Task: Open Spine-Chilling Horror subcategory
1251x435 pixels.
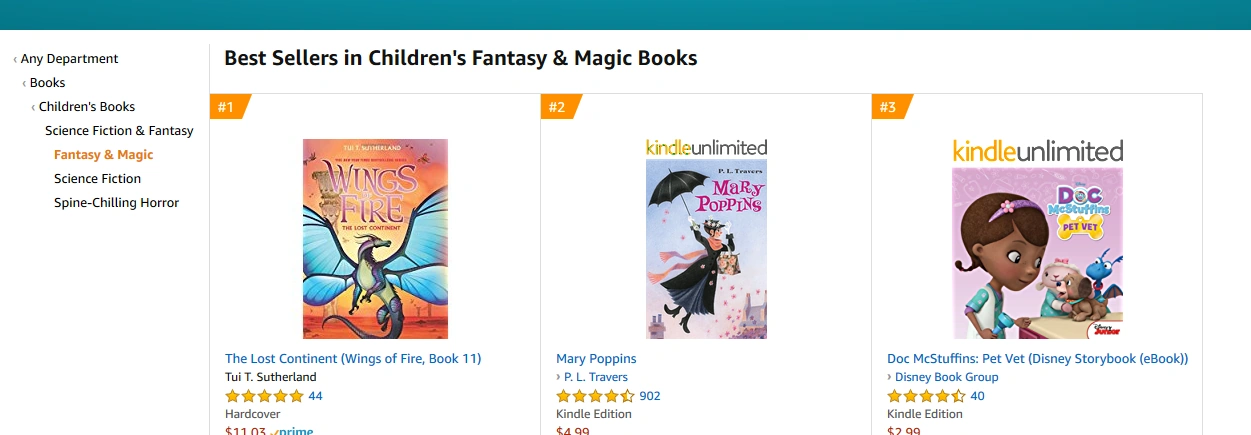Action: point(116,203)
